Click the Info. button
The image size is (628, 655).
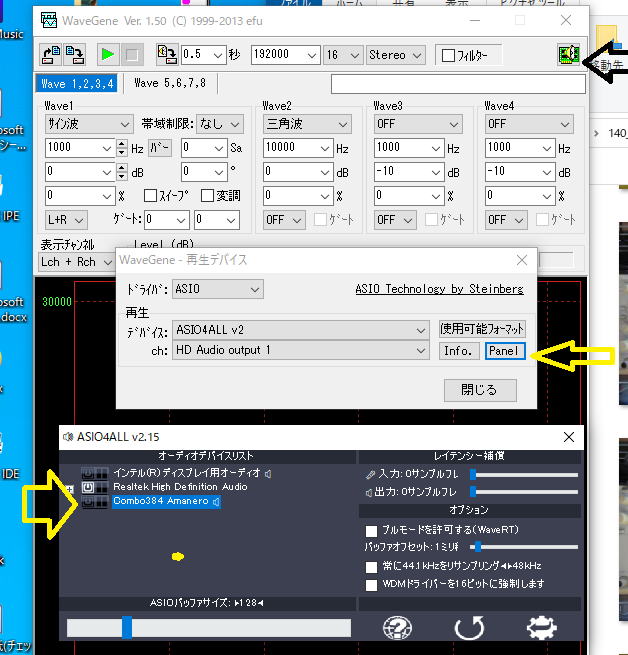click(x=458, y=351)
